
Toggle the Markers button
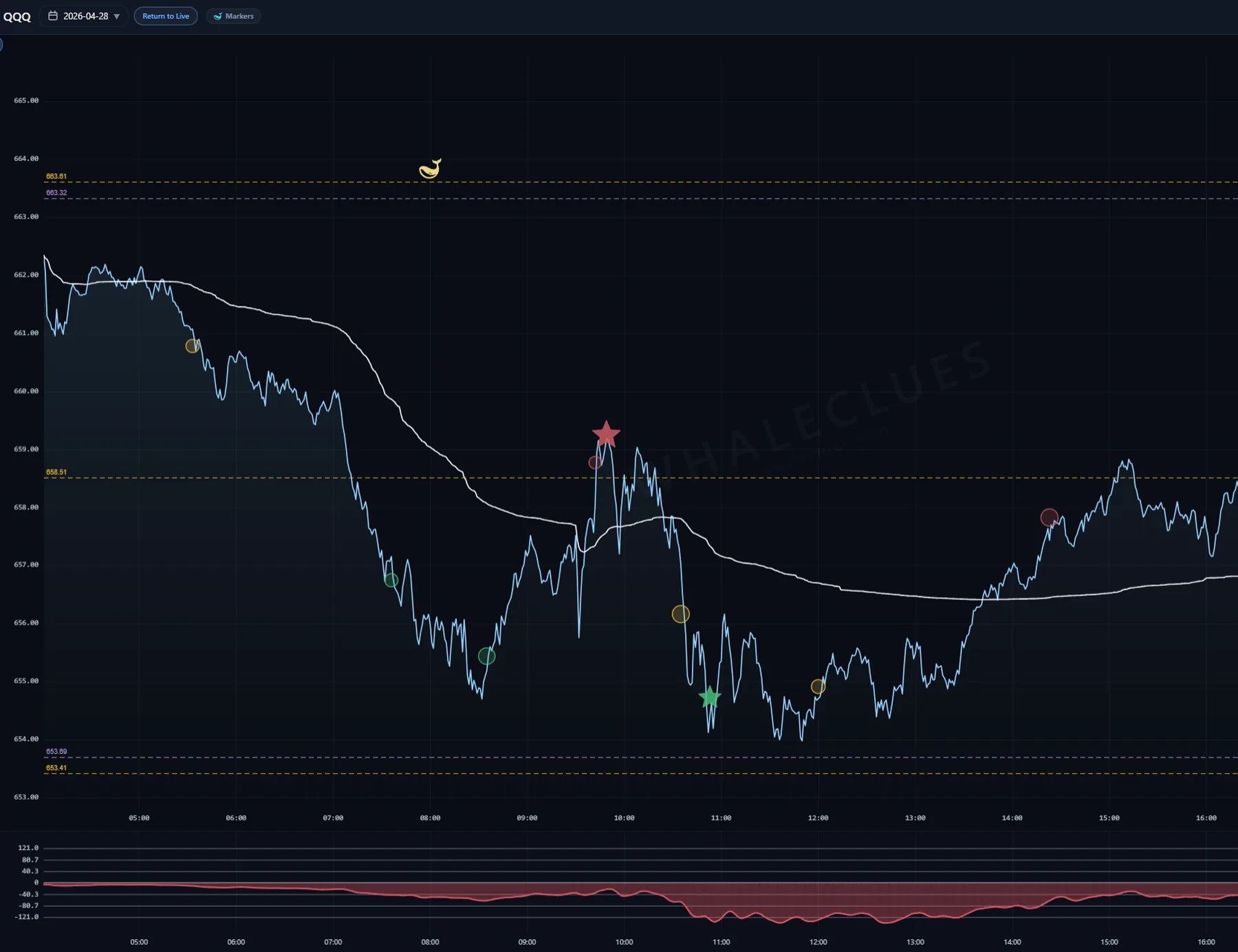234,16
